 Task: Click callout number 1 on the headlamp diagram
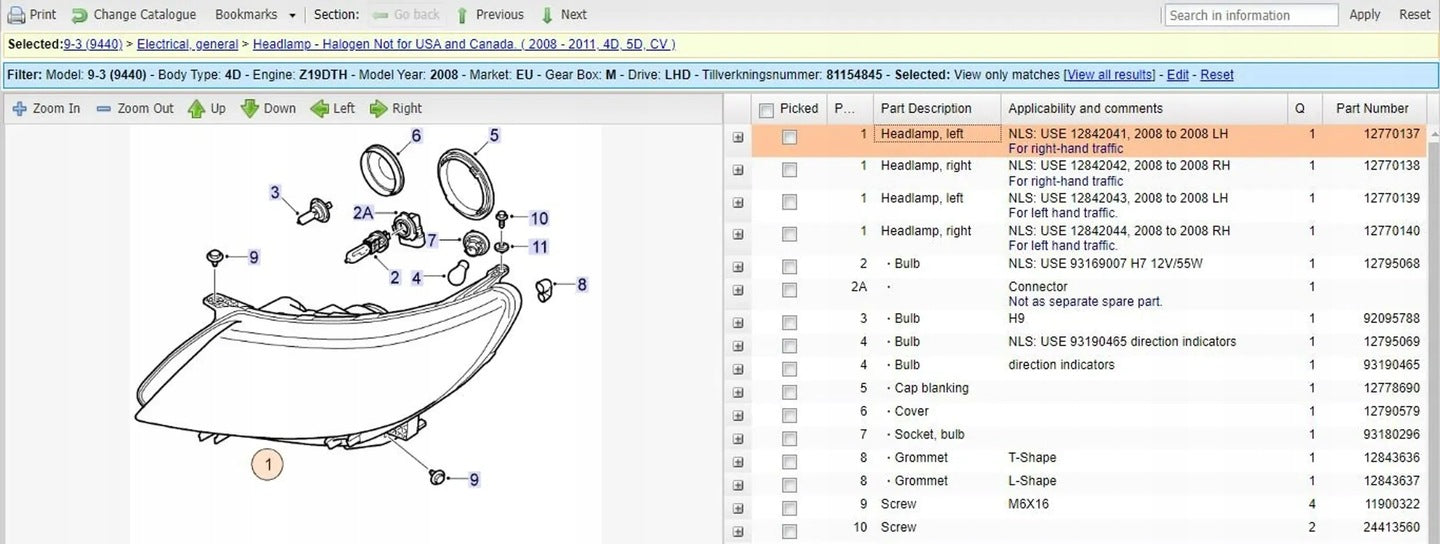267,464
